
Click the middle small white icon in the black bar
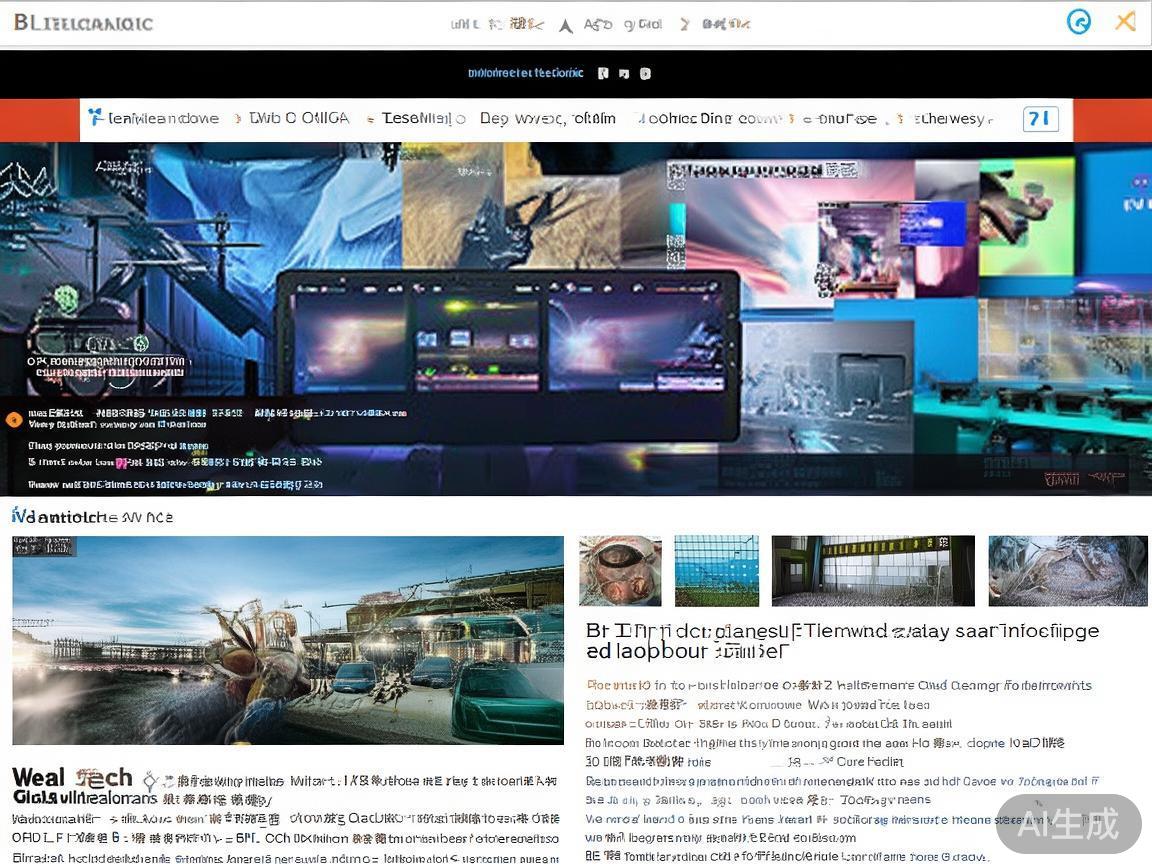point(624,73)
